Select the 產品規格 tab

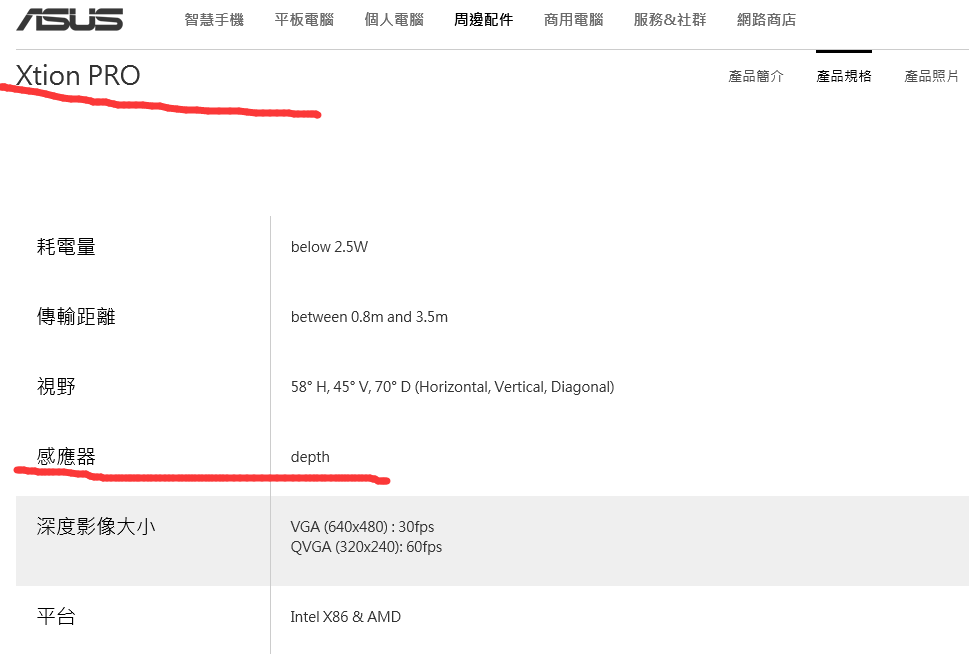tap(844, 76)
